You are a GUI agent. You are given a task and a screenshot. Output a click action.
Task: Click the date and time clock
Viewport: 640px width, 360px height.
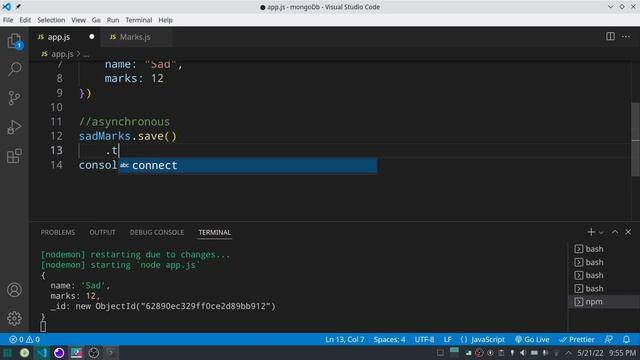coord(606,353)
